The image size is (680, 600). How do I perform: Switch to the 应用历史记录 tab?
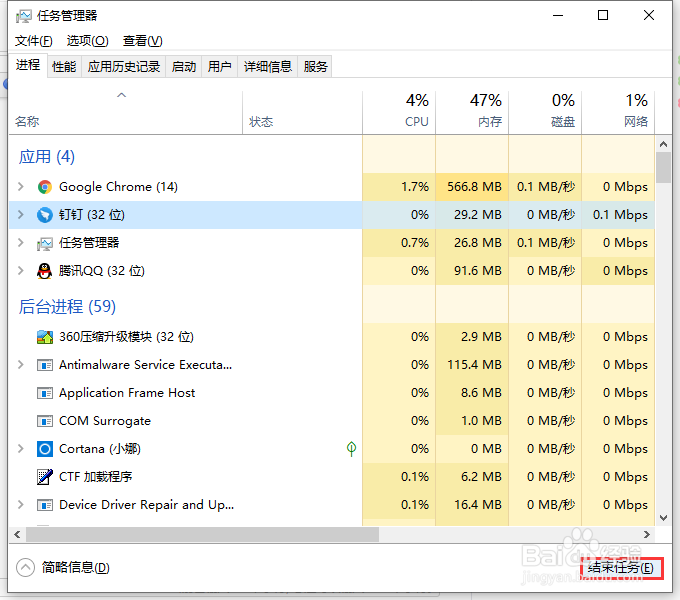[124, 67]
